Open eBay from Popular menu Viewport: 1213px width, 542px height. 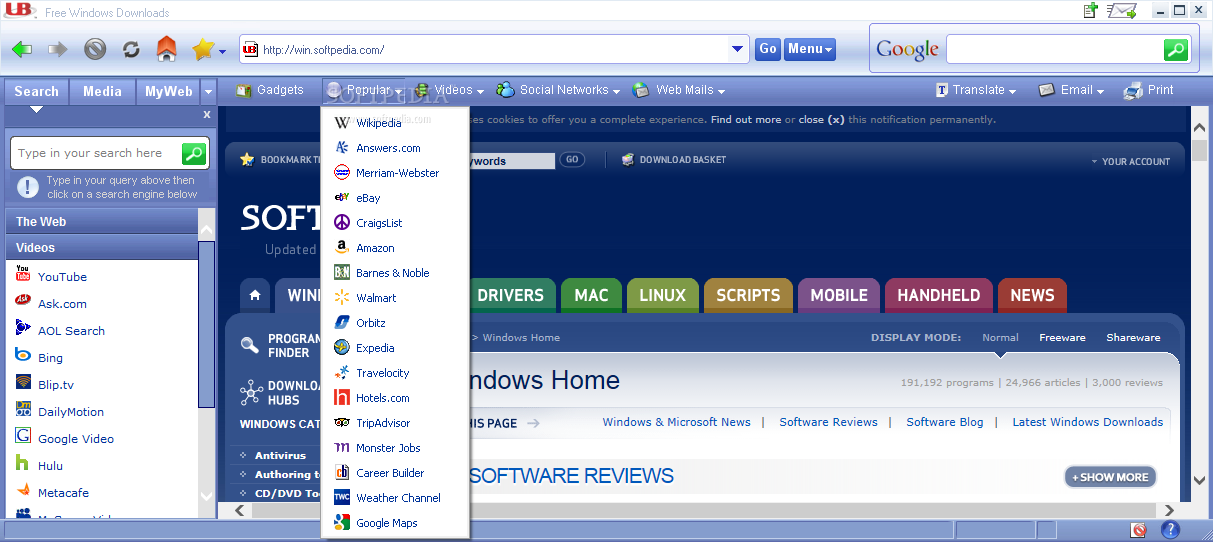pyautogui.click(x=395, y=198)
